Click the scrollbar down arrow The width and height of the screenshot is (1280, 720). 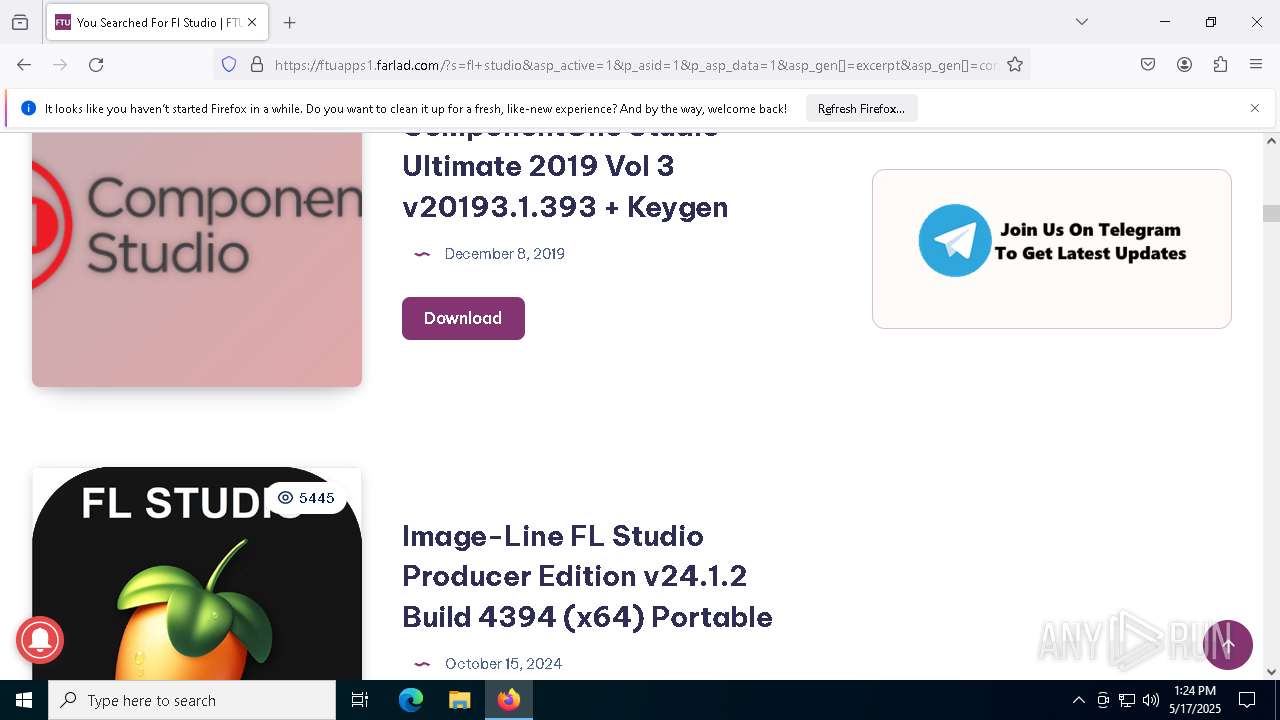coord(1271,672)
